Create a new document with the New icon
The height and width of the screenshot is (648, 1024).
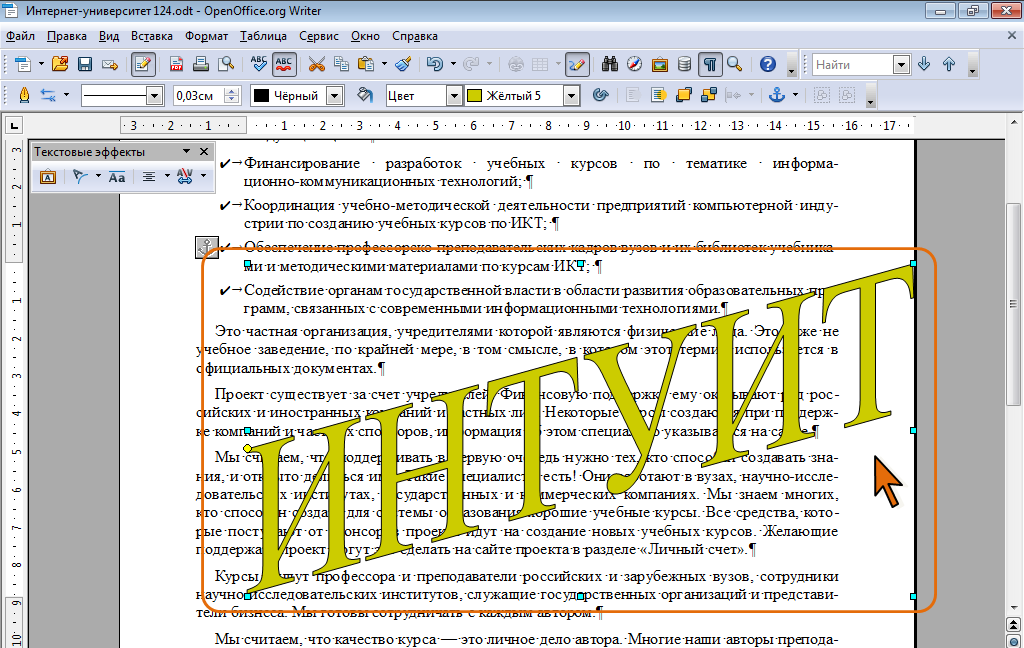(x=23, y=64)
